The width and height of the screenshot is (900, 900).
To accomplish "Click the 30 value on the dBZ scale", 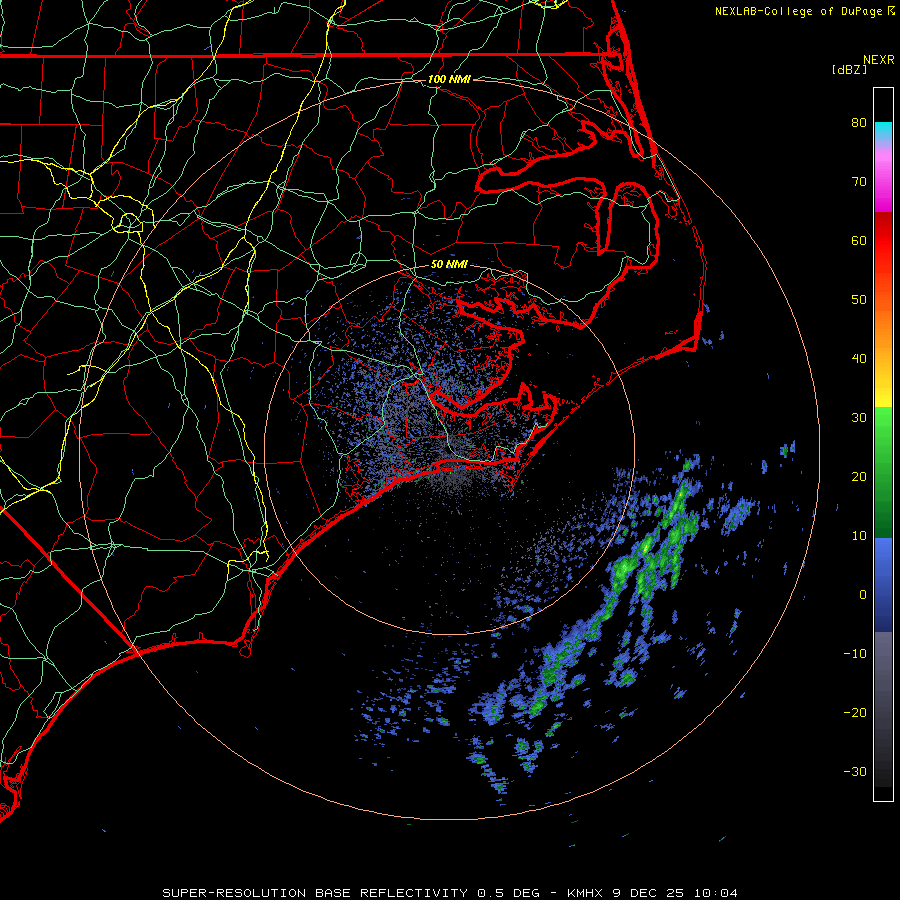I will point(859,418).
